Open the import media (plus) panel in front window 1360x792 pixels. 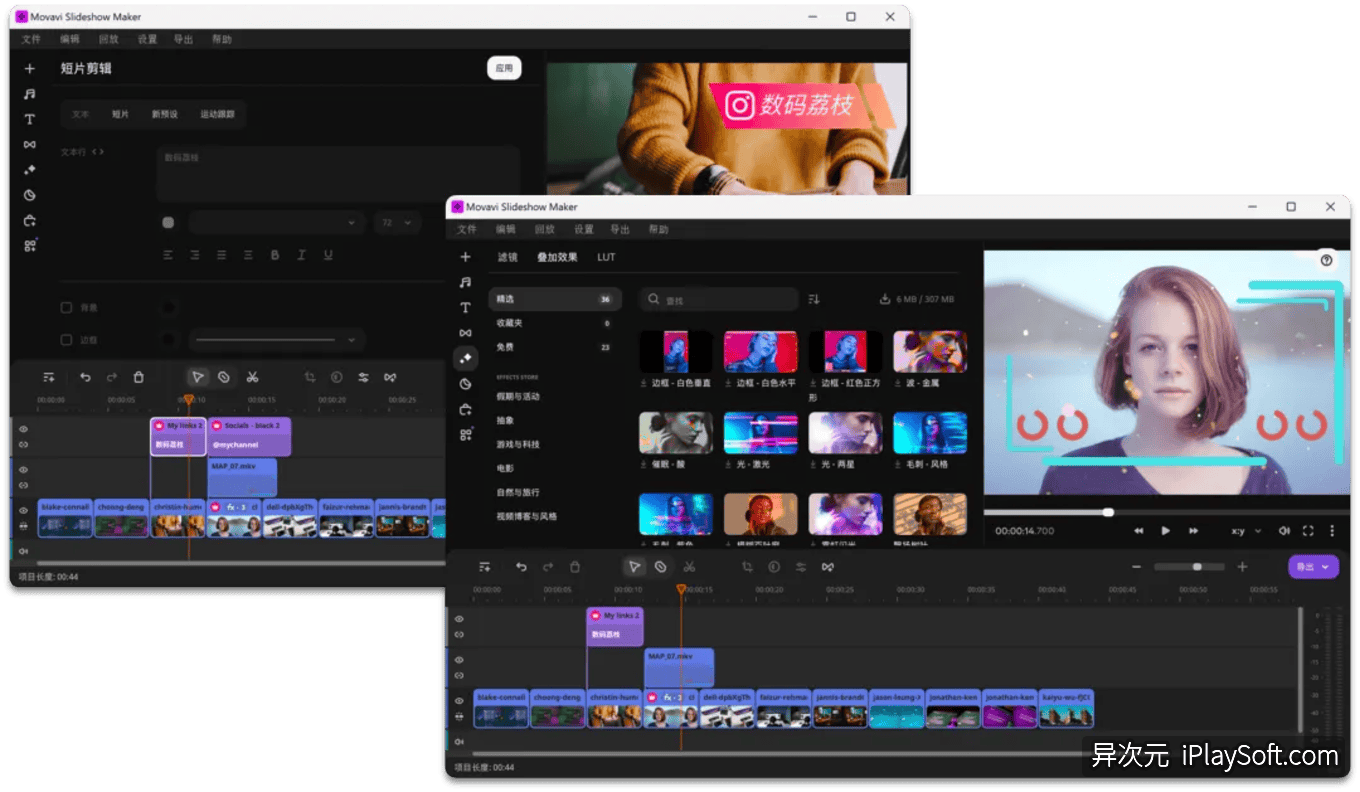click(465, 257)
